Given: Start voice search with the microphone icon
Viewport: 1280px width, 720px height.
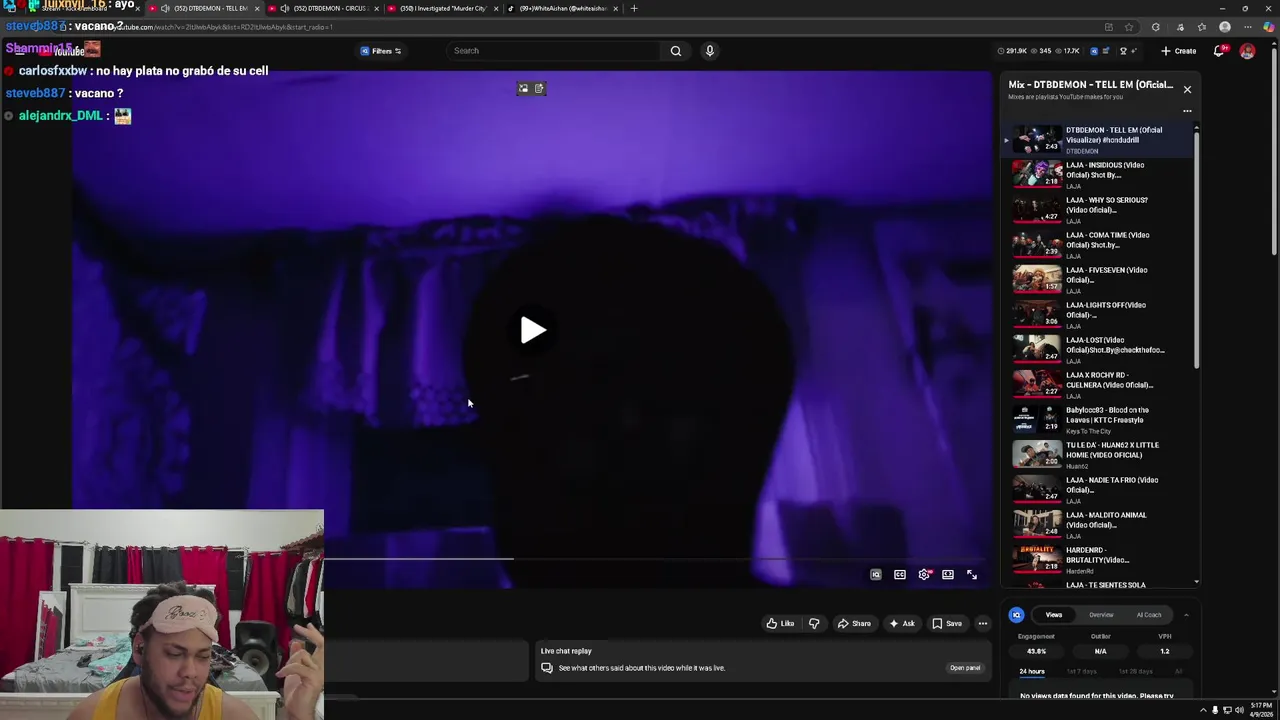Looking at the screenshot, I should pos(709,51).
